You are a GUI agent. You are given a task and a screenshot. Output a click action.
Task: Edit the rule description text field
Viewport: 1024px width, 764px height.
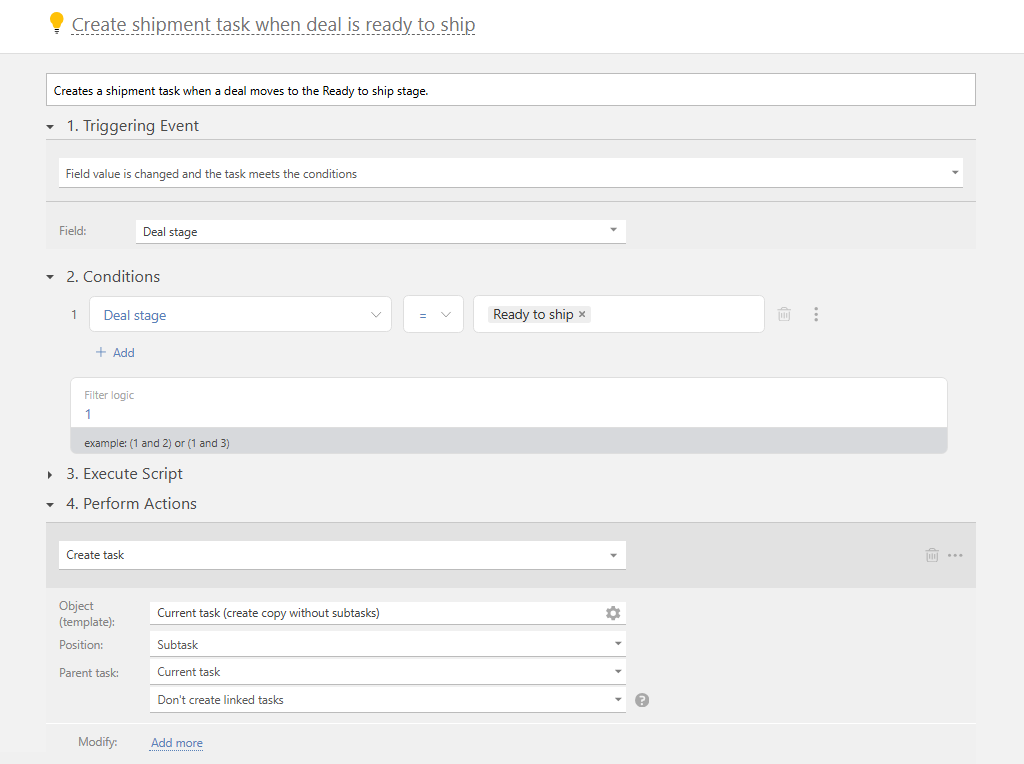pos(510,90)
